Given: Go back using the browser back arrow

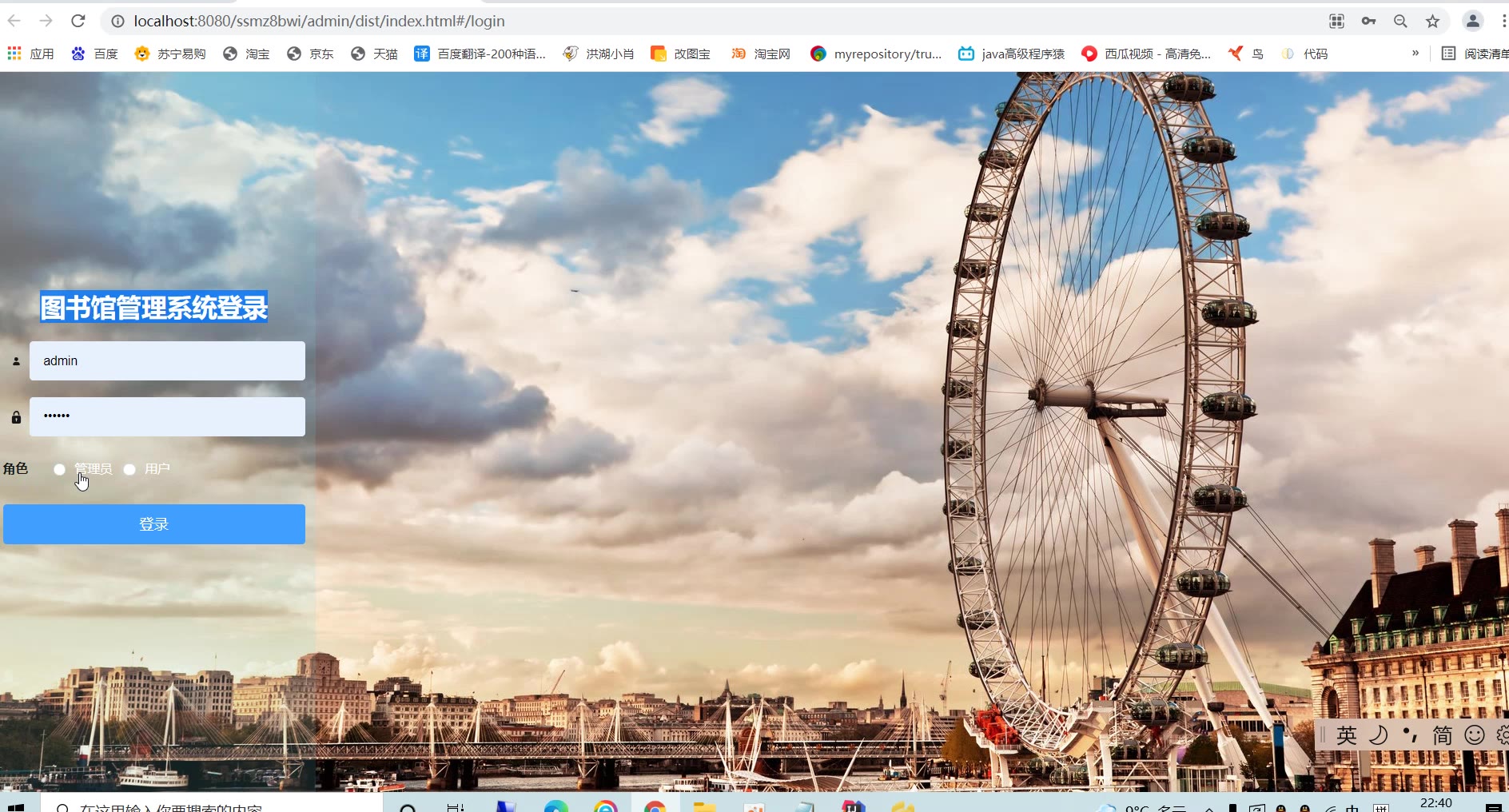Looking at the screenshot, I should 14,21.
